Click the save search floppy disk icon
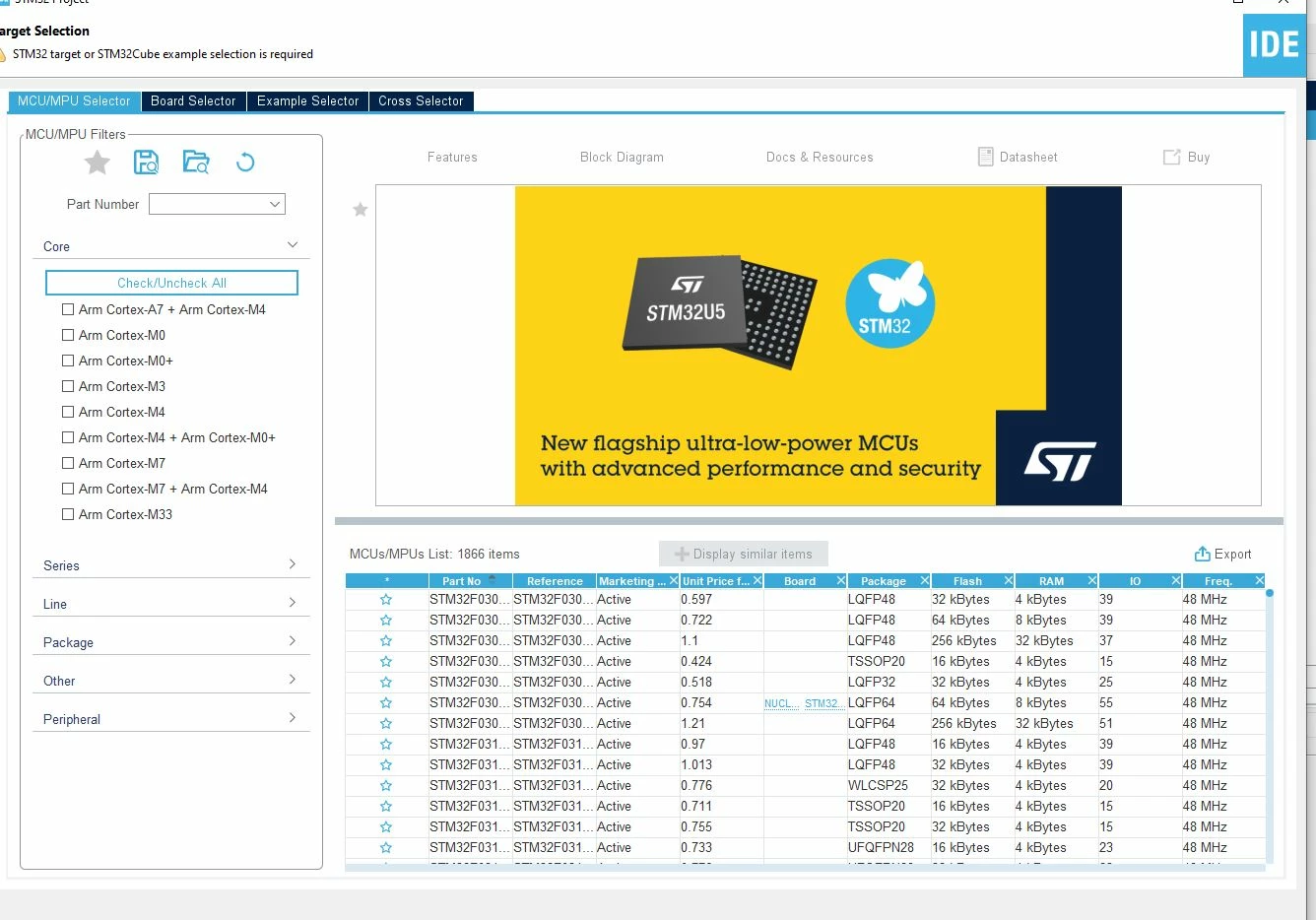This screenshot has height=920, width=1316. coord(146,163)
